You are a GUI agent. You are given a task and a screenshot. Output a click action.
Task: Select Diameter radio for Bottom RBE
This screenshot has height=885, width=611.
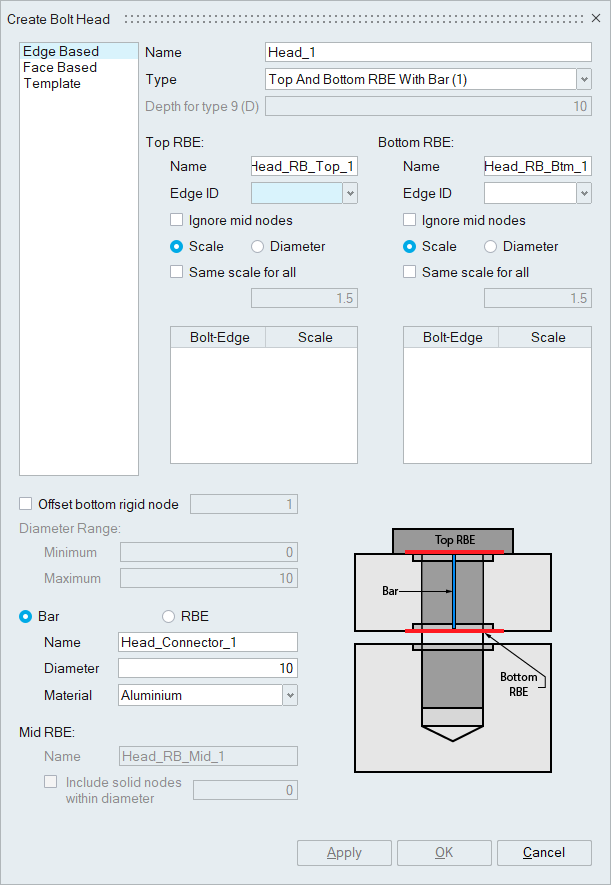coord(491,246)
